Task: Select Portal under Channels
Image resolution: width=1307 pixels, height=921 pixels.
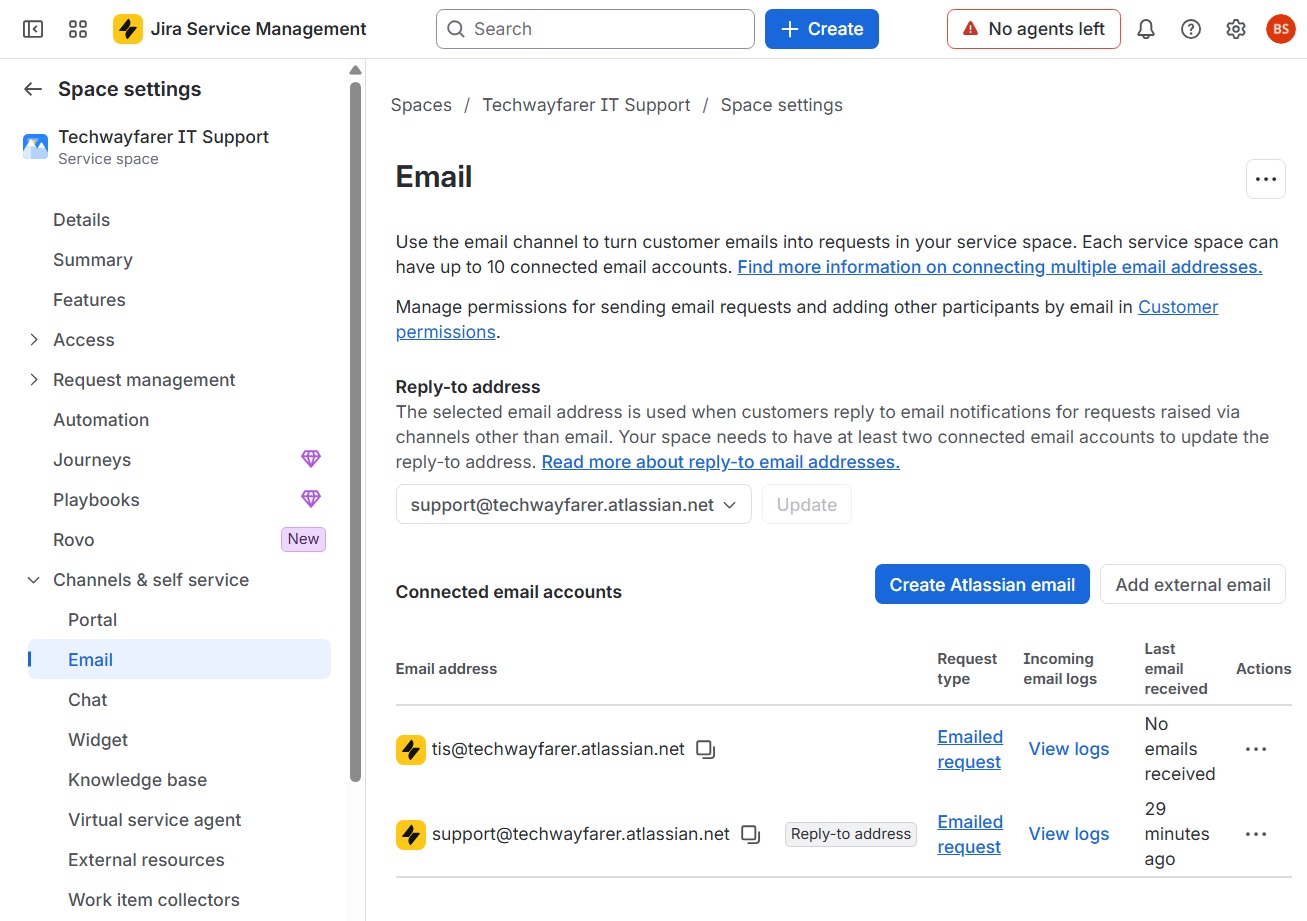Action: 93,620
